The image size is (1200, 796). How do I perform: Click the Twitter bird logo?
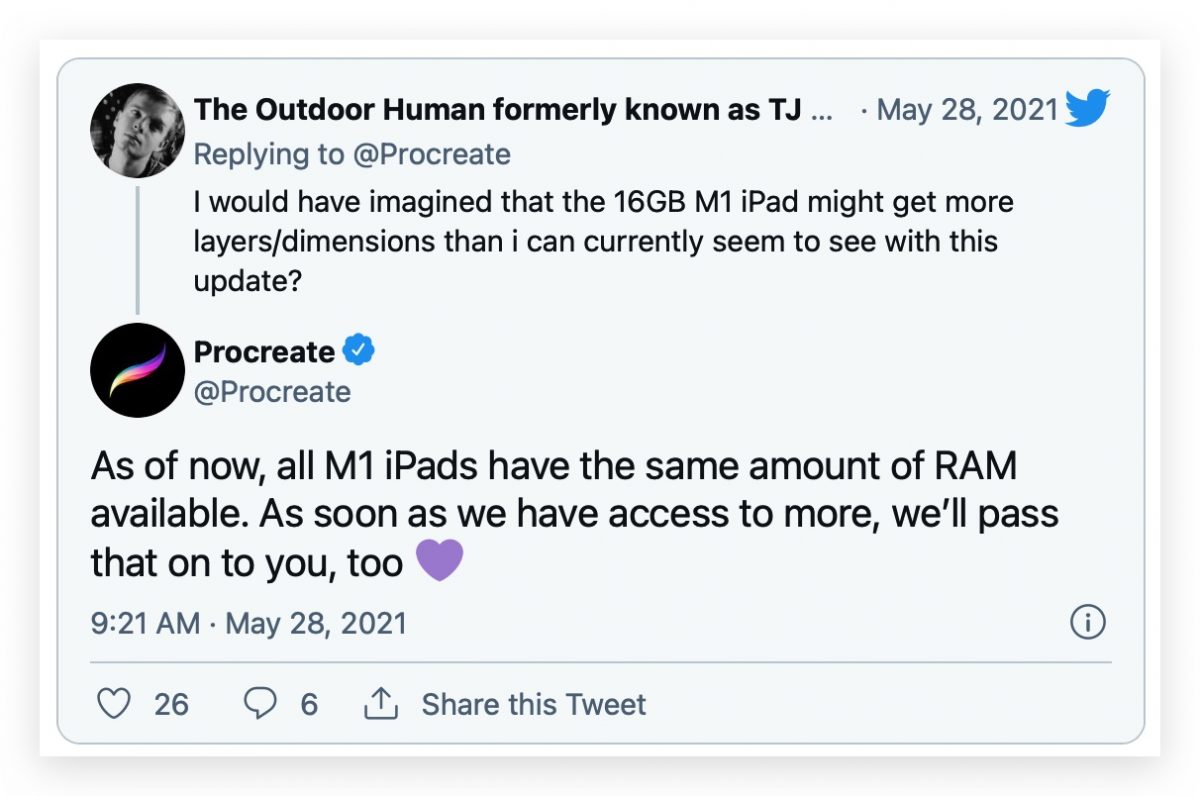pos(1087,108)
